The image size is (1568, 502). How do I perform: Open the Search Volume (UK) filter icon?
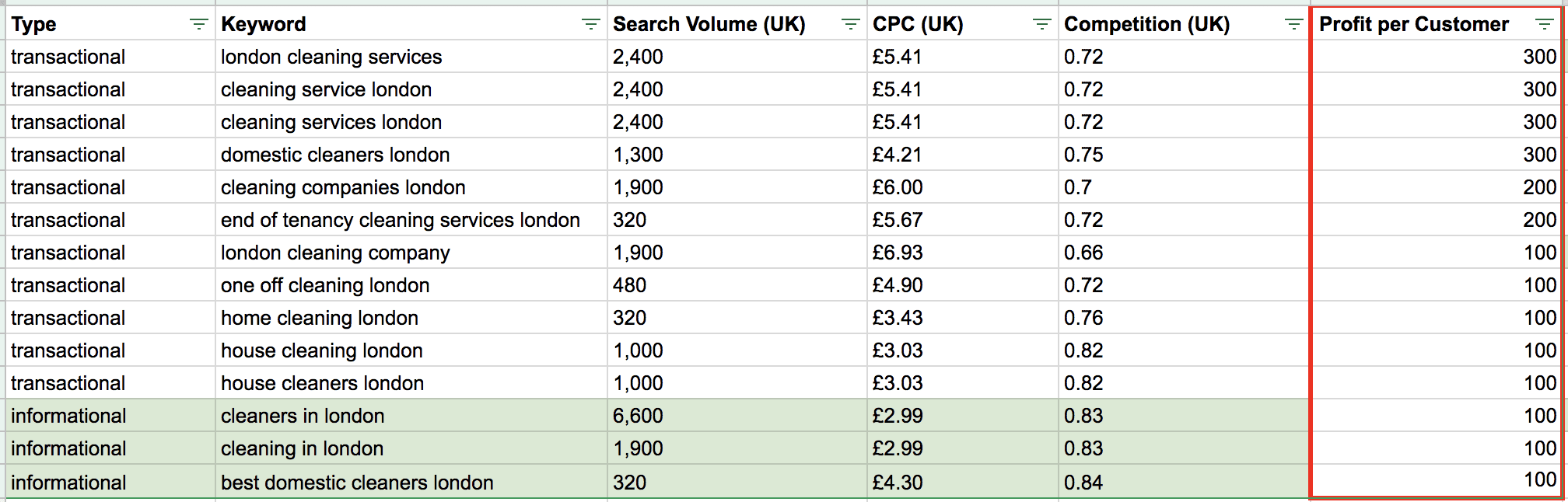[x=851, y=25]
